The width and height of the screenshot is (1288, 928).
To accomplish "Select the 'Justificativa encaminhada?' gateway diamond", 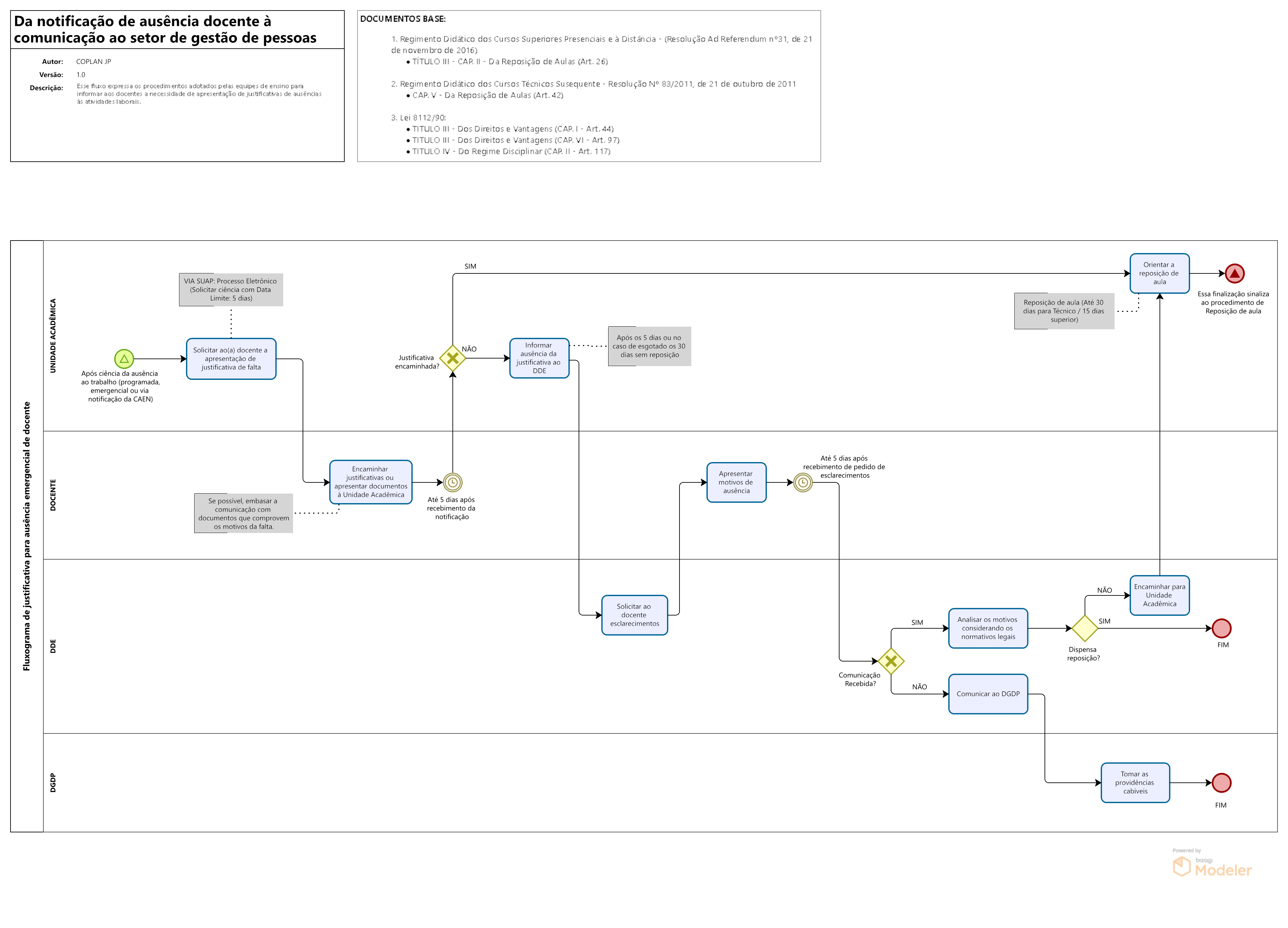I will (x=453, y=359).
